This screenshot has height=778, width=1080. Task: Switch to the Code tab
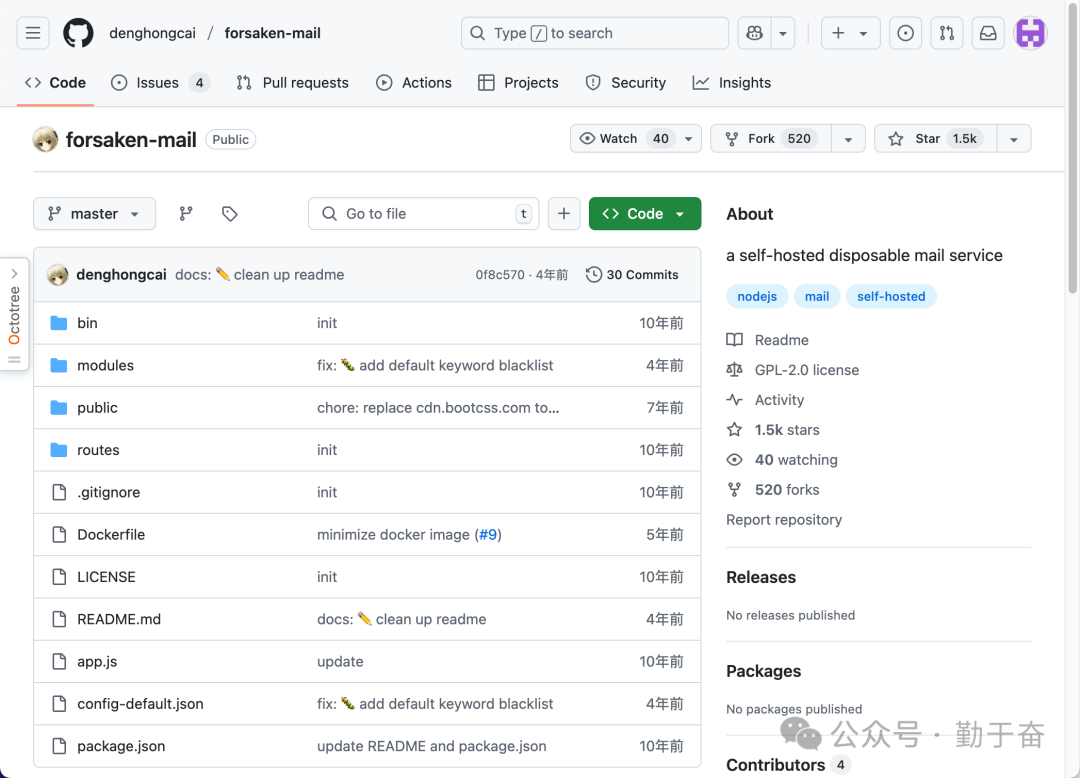tap(55, 83)
